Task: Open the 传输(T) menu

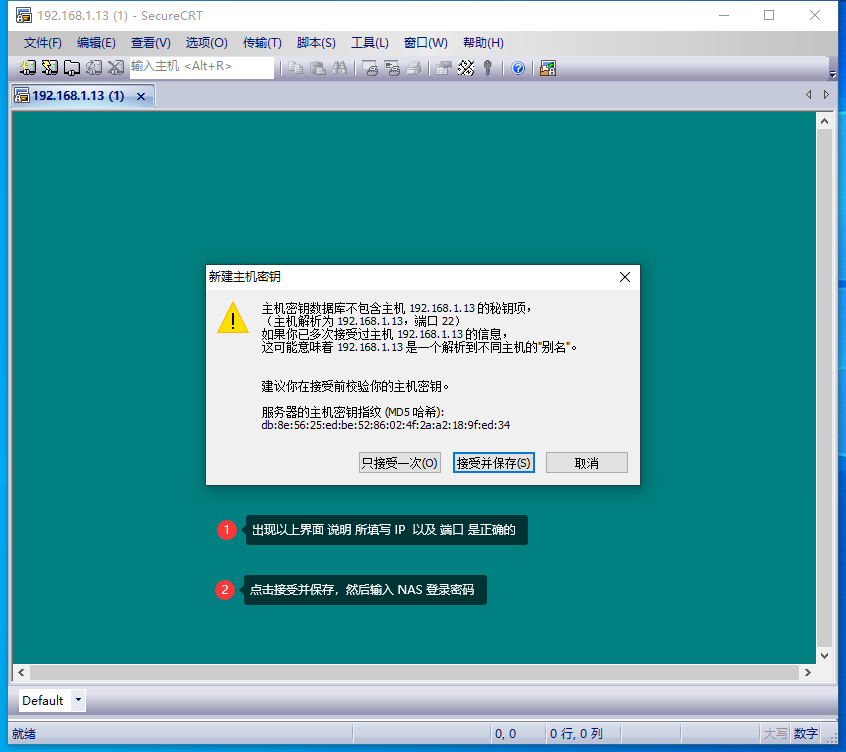Action: pos(262,43)
